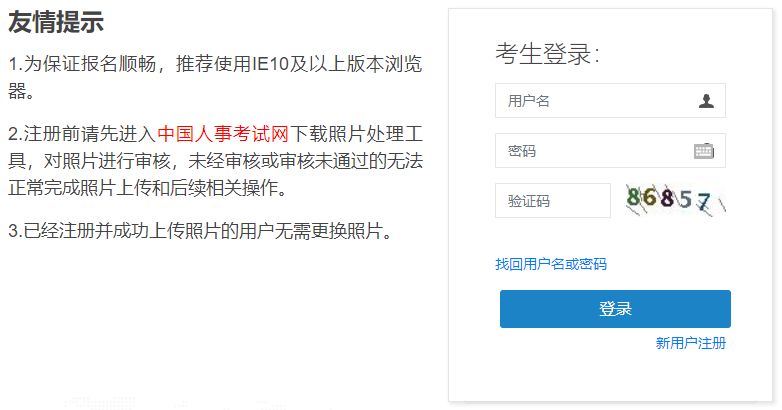Viewport: 782px width, 410px height.
Task: Refresh the captcha image
Action: point(673,200)
